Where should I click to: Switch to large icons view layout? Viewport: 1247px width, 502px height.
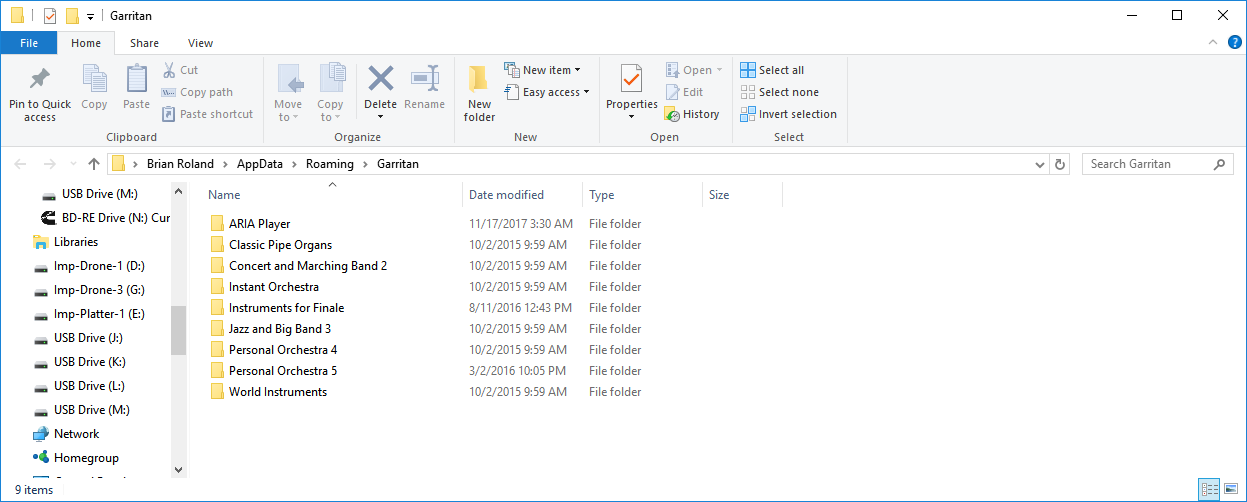tap(1232, 489)
